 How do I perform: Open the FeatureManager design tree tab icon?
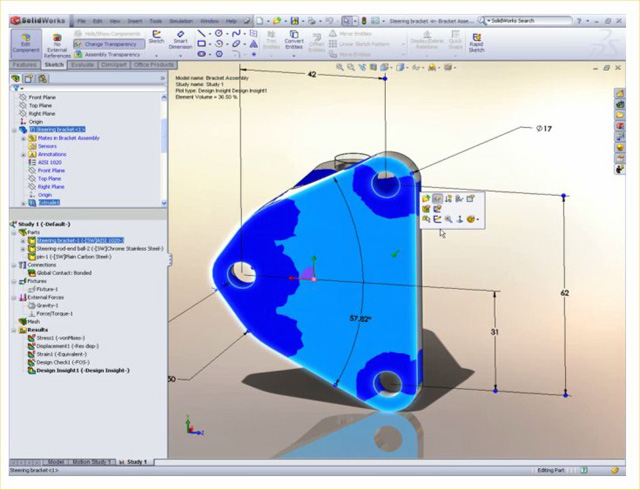coord(16,78)
